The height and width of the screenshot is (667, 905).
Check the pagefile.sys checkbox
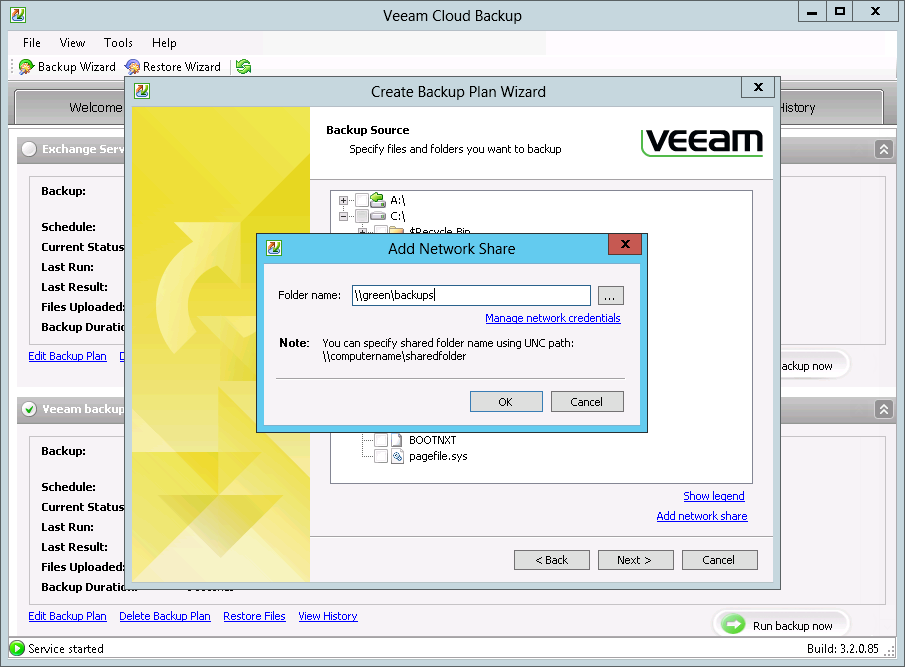tap(381, 456)
